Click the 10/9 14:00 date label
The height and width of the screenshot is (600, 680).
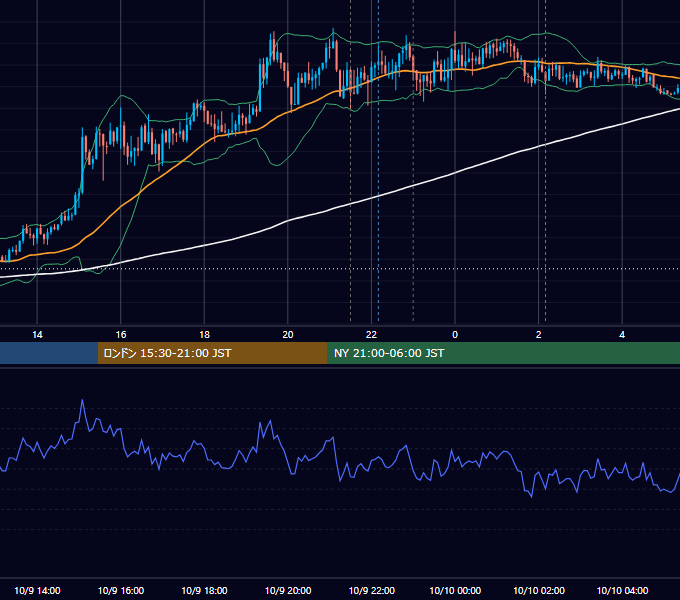(x=37, y=590)
